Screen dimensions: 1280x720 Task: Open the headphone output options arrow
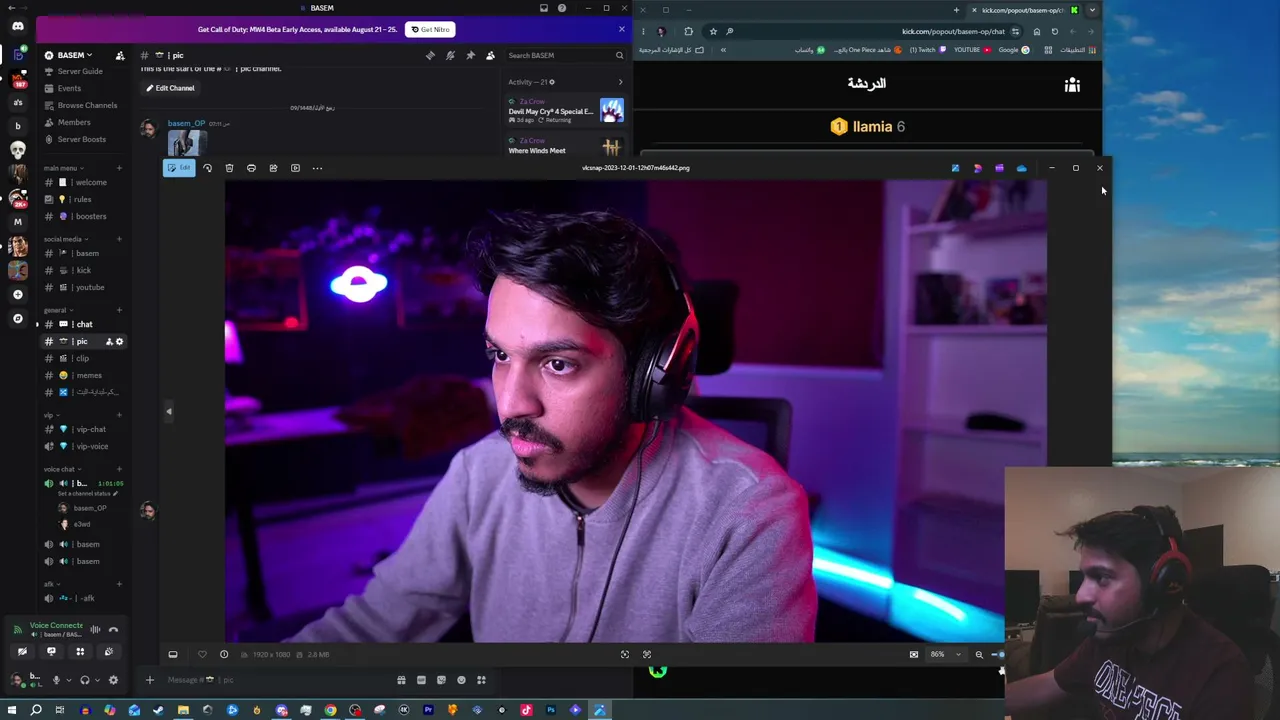pos(97,680)
